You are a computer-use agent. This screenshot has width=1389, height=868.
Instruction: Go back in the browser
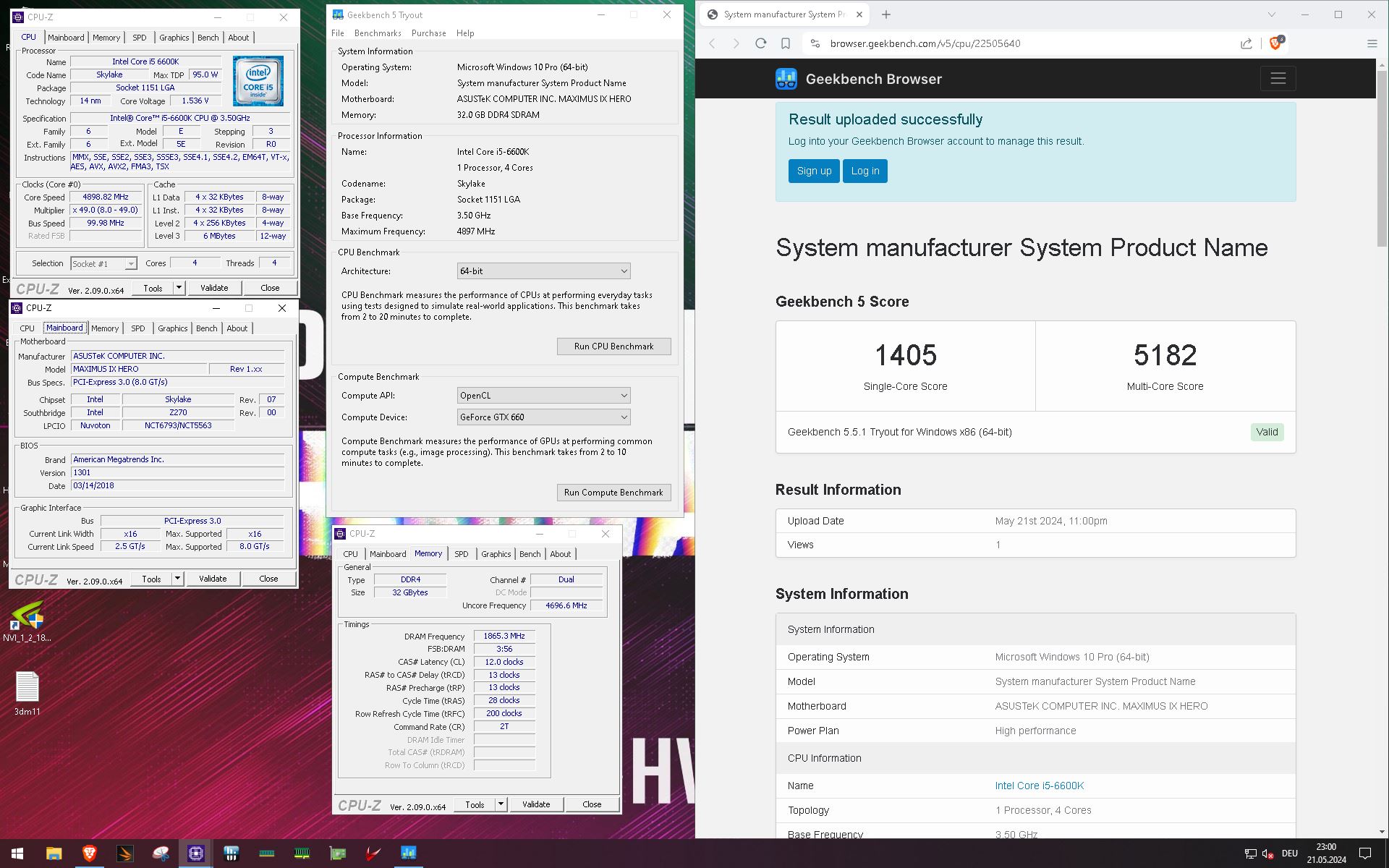click(x=713, y=43)
